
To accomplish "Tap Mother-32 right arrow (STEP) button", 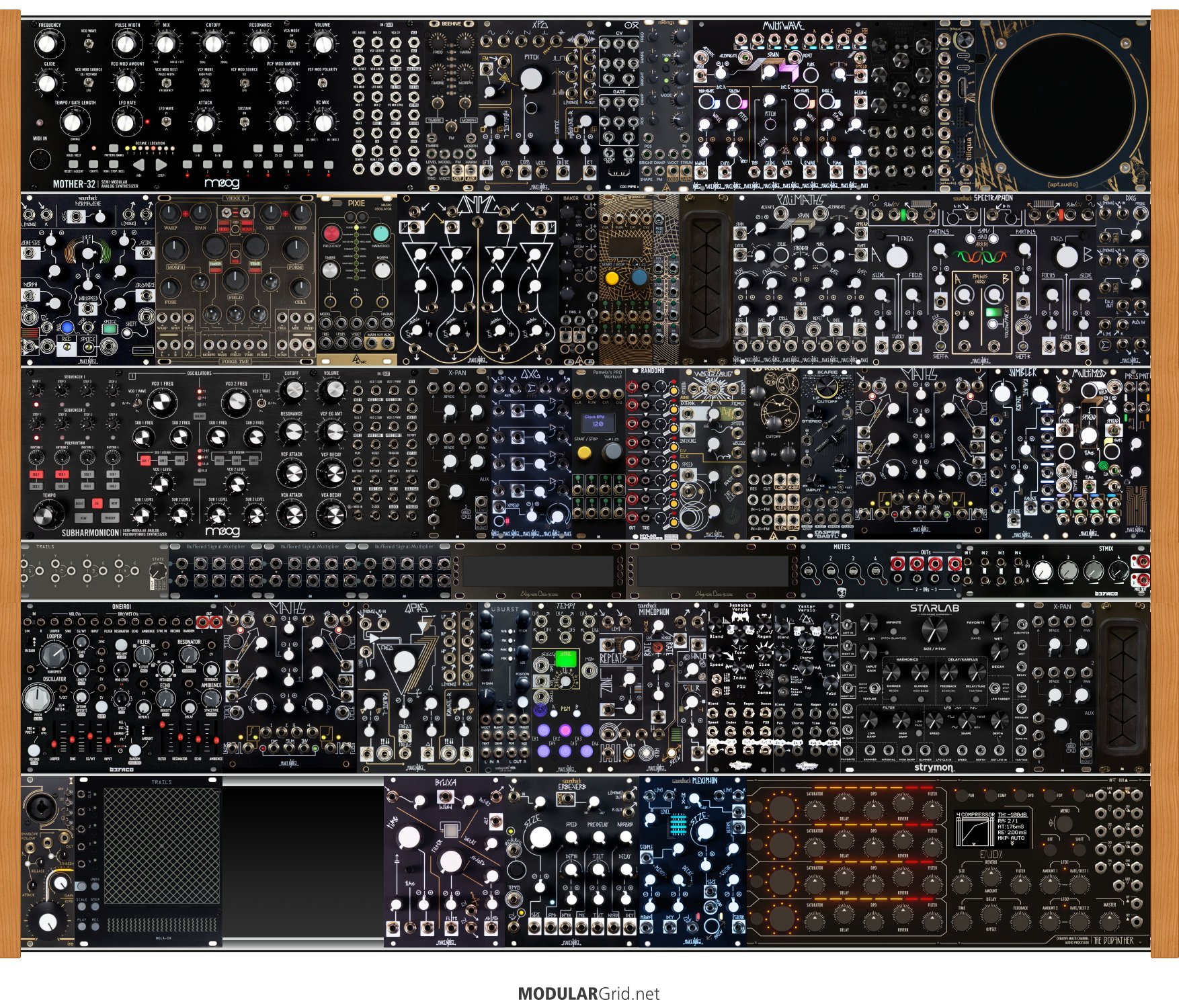I will coord(161,165).
